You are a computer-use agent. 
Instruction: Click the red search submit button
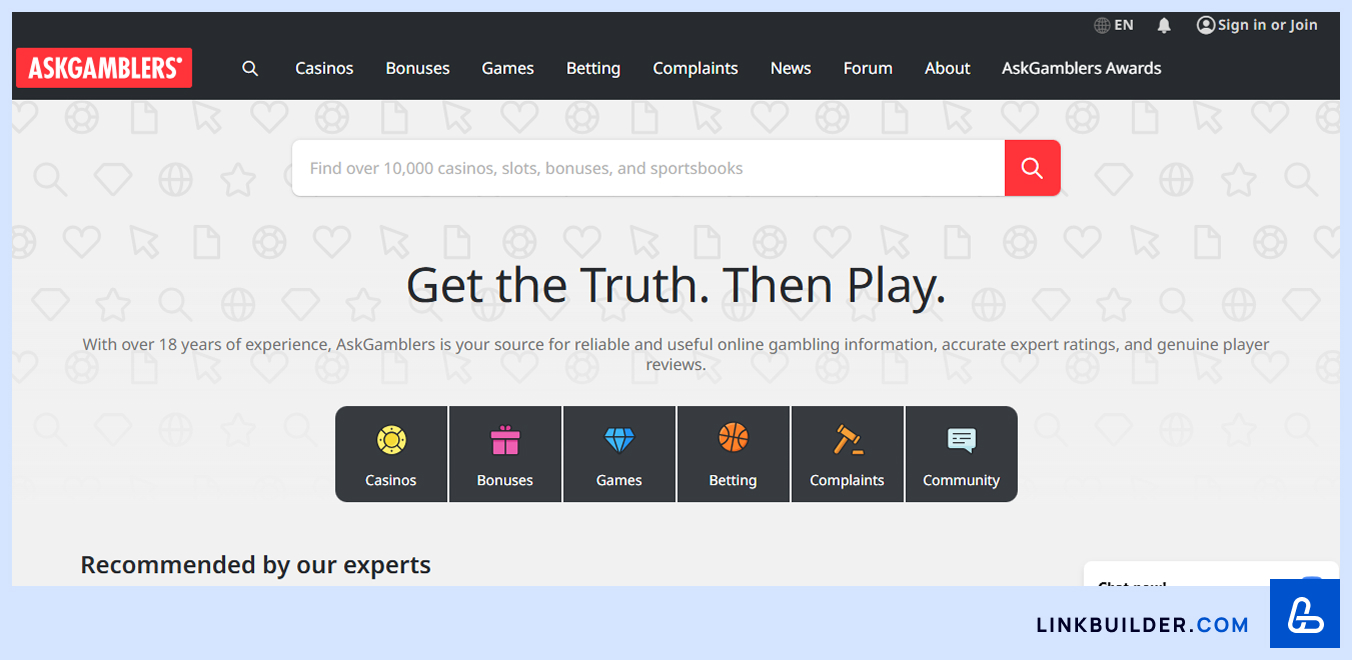[1032, 168]
